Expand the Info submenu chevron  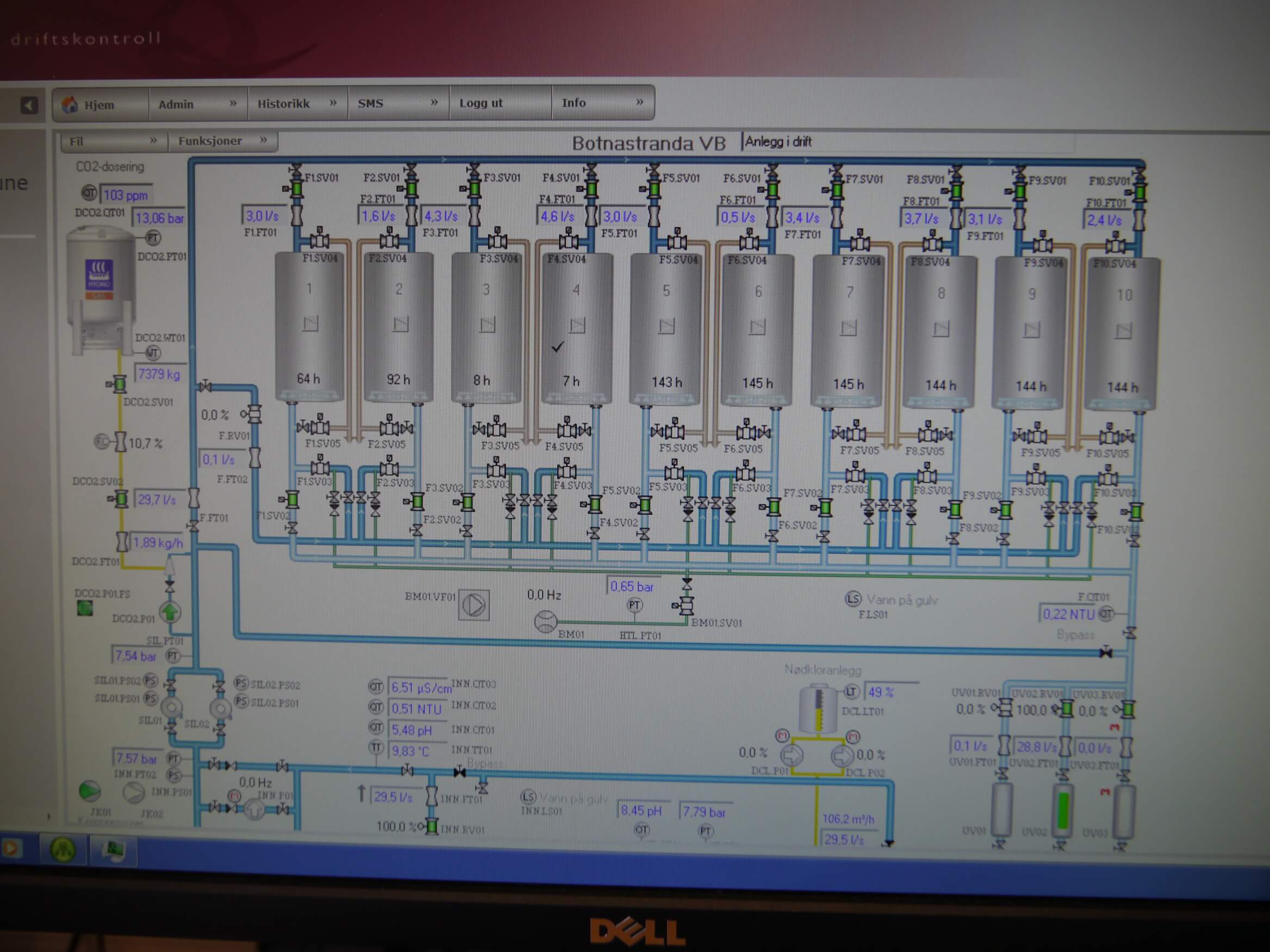(639, 102)
